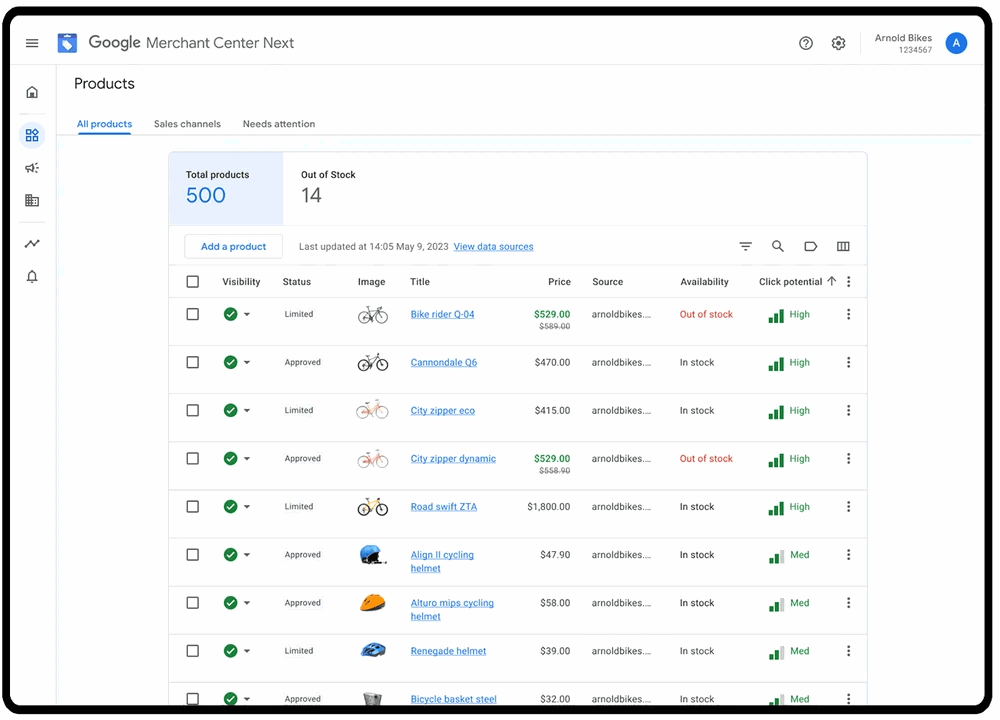Open more options for Renegade helmet
Screen dimensions: 1000x720
pyautogui.click(x=848, y=650)
